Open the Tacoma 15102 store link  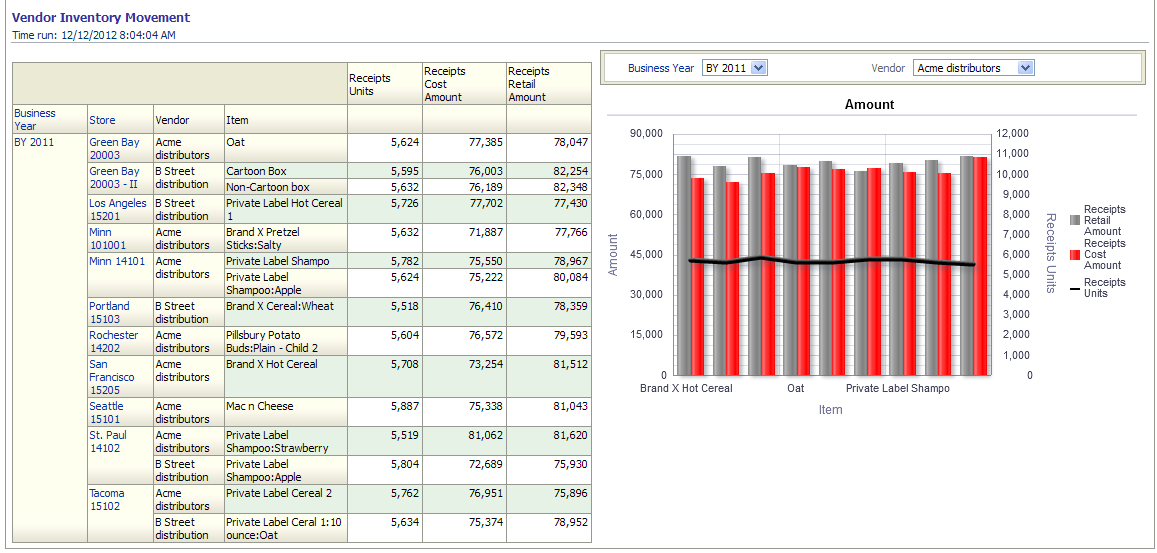107,499
